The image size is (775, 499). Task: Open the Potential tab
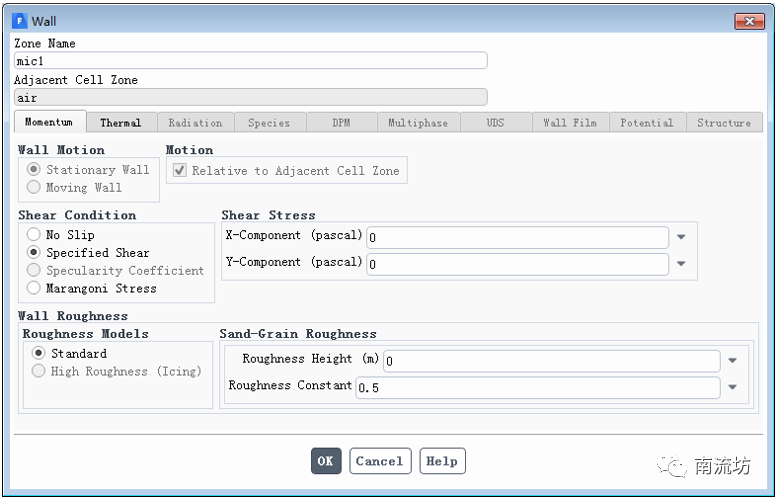click(647, 123)
